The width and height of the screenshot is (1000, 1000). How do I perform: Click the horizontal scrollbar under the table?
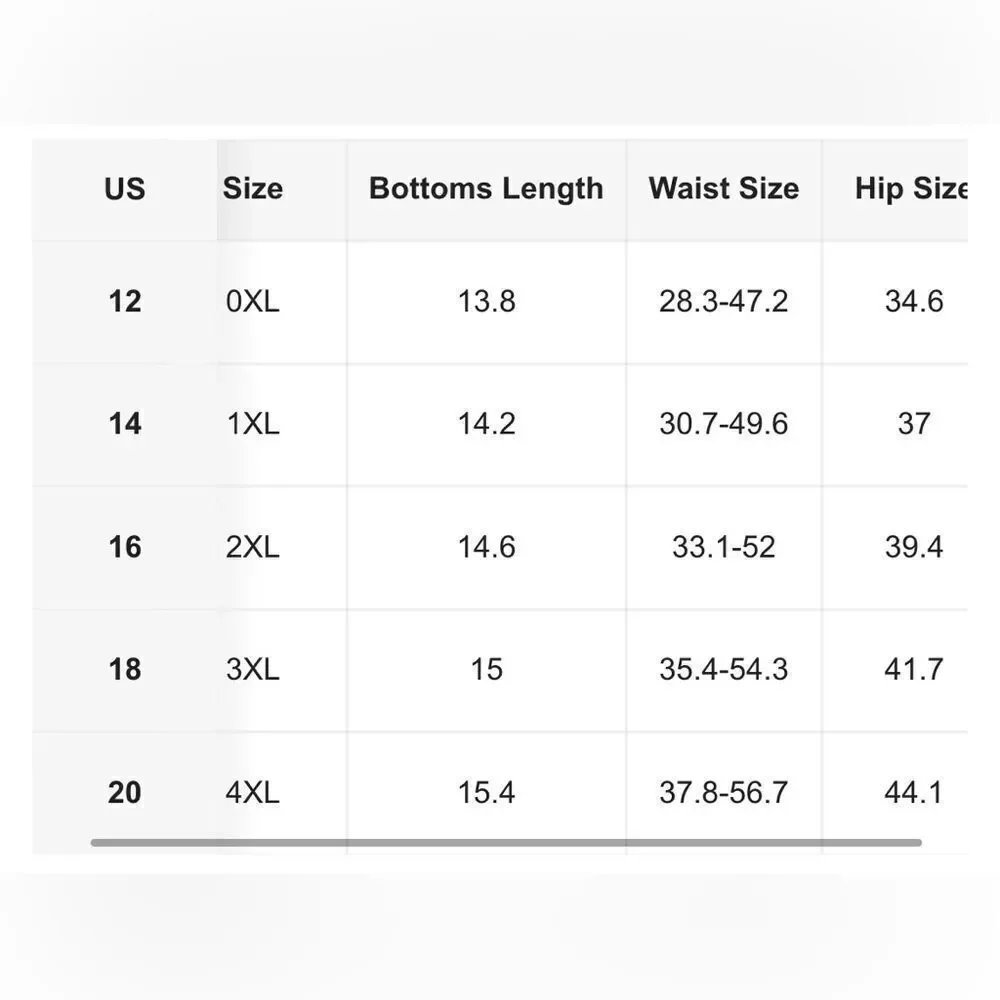pos(506,842)
